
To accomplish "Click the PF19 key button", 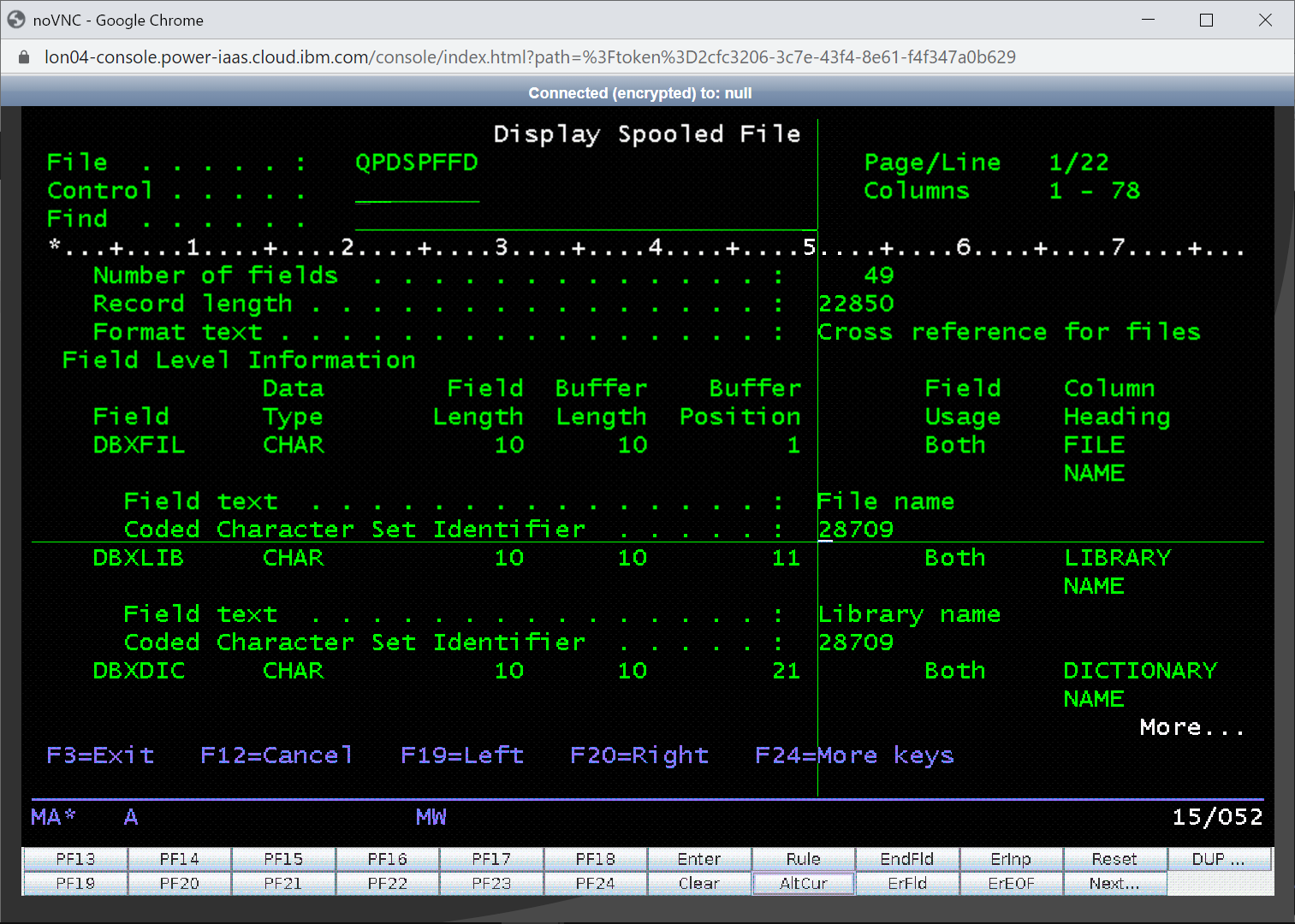I will (75, 884).
